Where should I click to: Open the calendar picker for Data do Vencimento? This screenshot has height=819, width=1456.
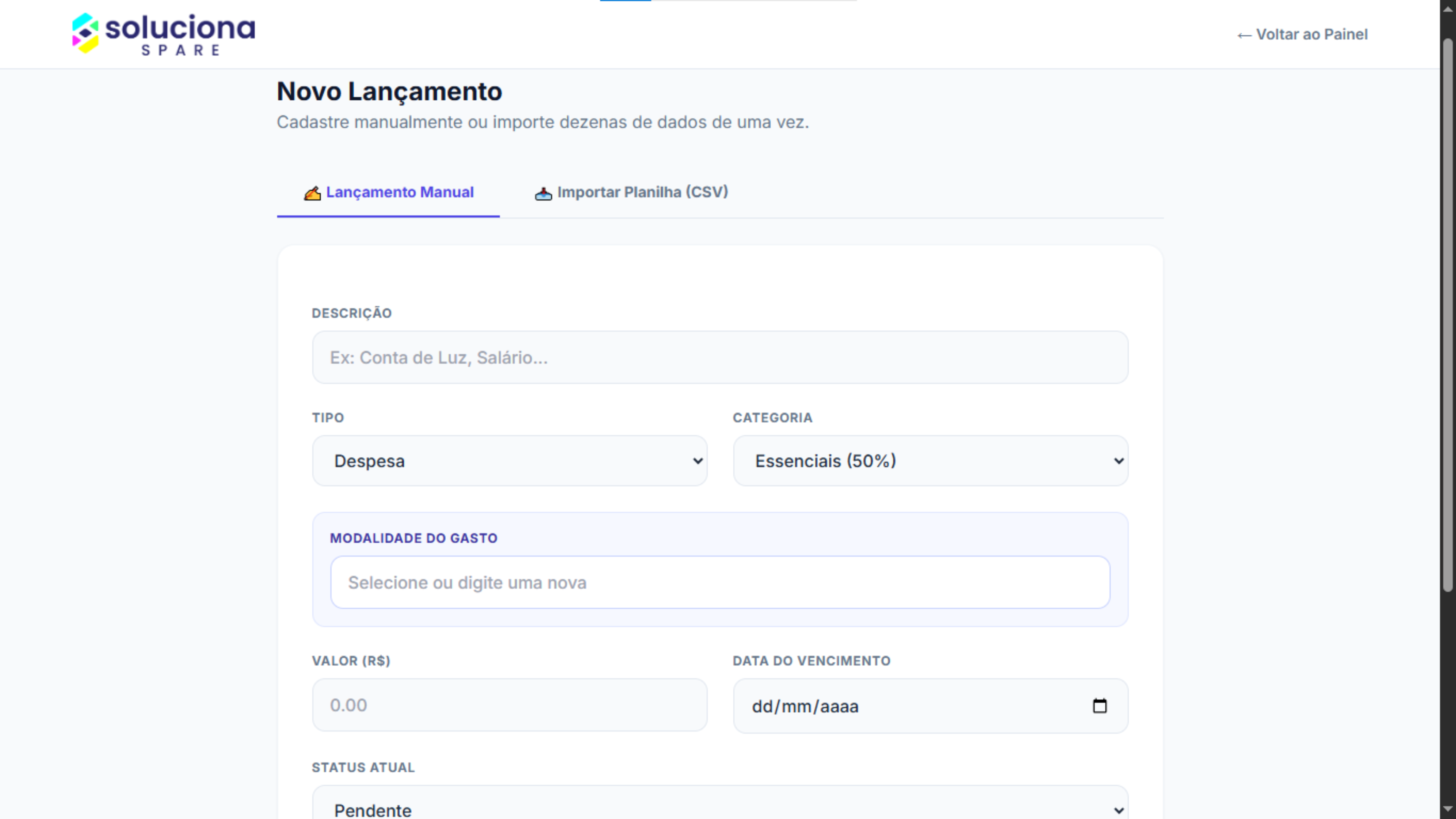pyautogui.click(x=1099, y=706)
